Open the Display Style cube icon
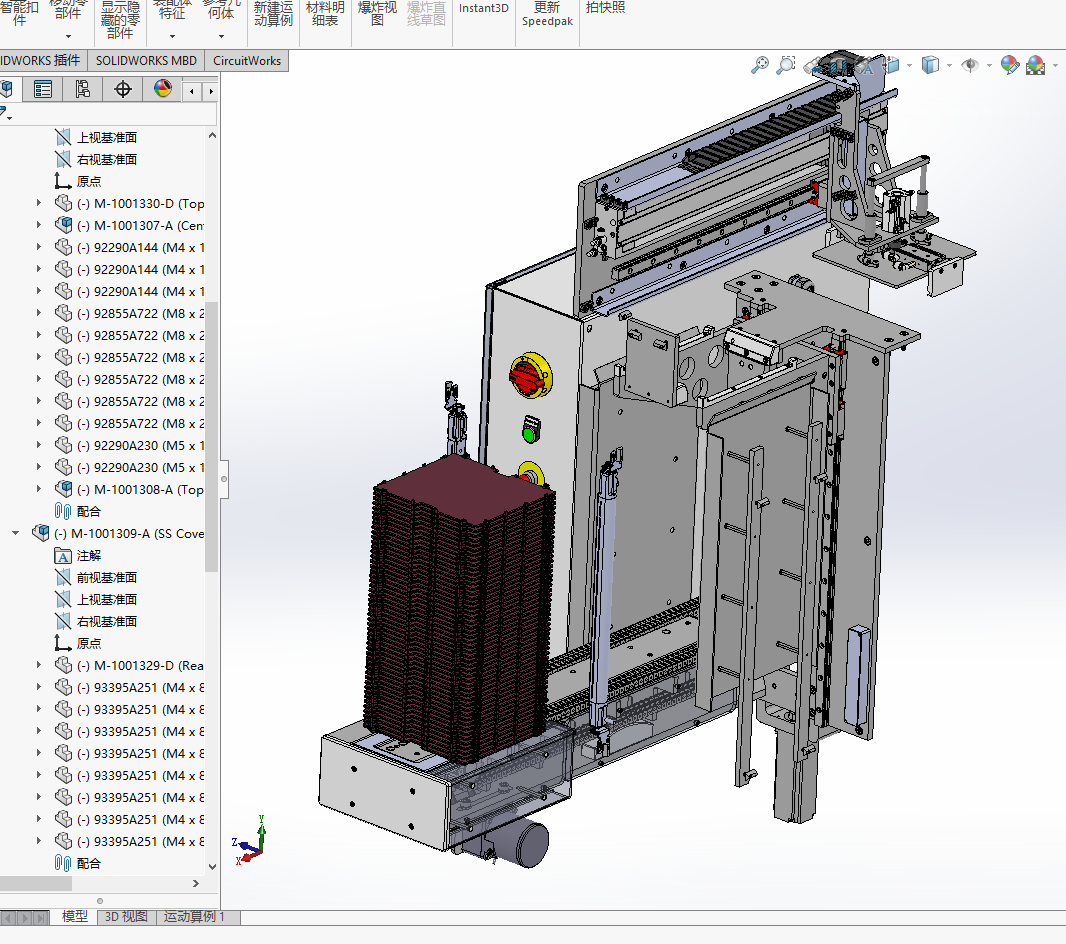This screenshot has height=944, width=1066. (930, 65)
